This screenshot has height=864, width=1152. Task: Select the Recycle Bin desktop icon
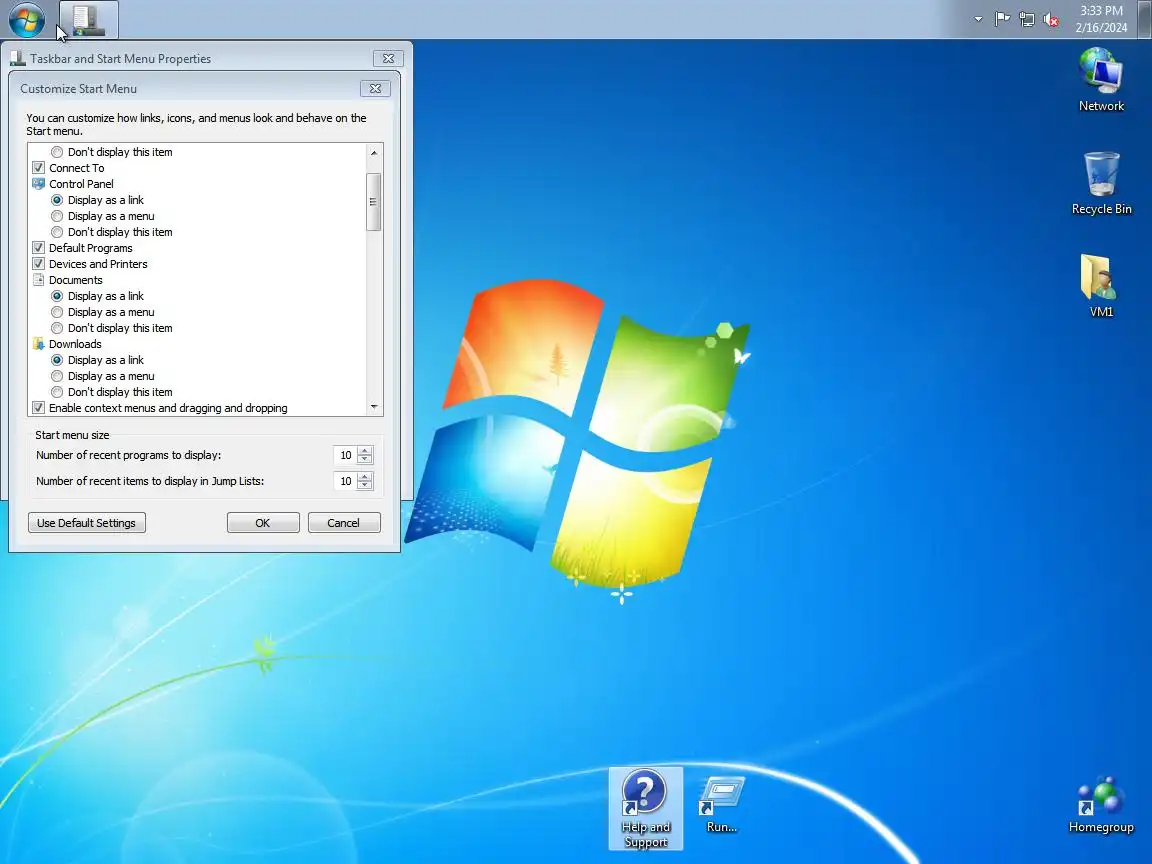pyautogui.click(x=1101, y=183)
